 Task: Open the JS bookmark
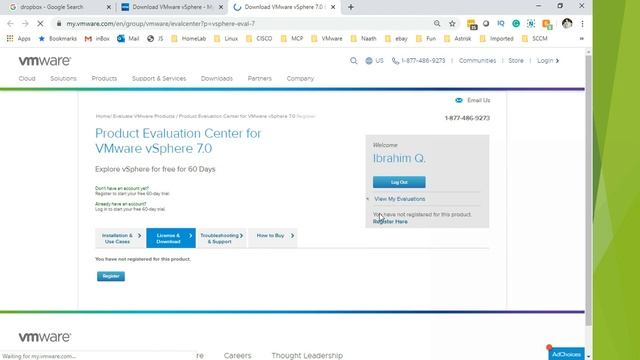[156, 38]
